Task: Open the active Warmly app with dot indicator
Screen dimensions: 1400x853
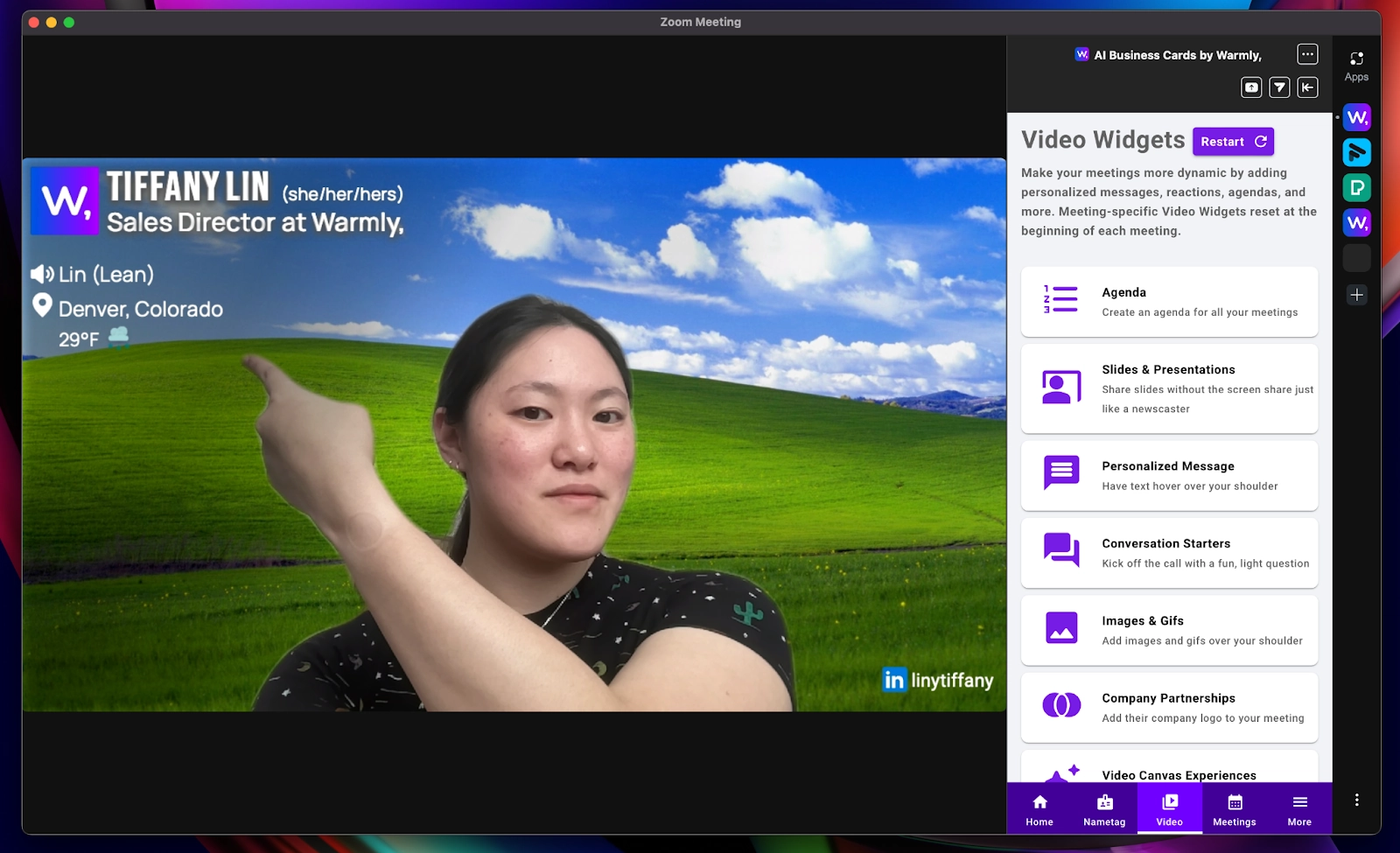Action: [1356, 117]
